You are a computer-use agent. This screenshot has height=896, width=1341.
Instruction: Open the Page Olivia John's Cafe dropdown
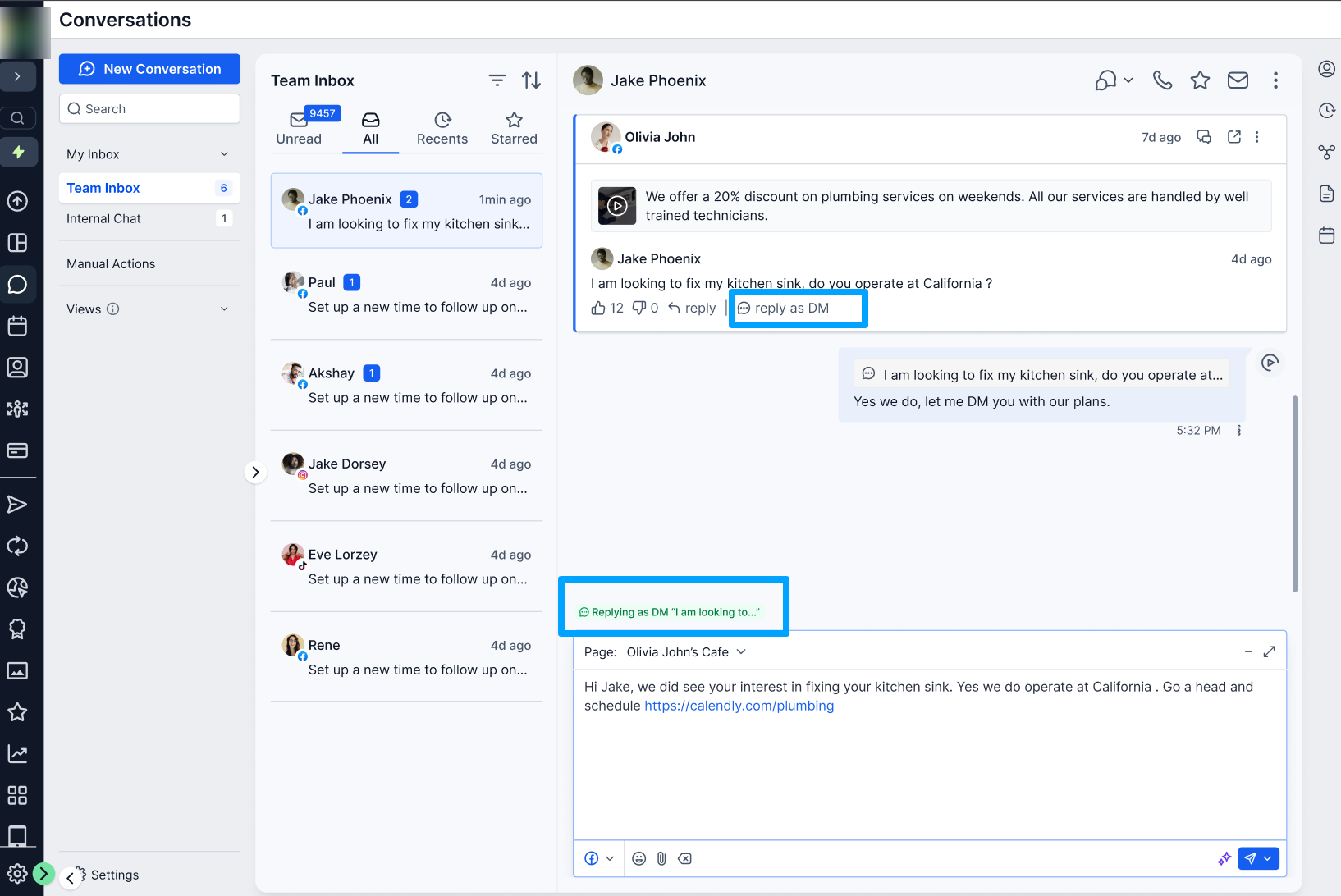pyautogui.click(x=686, y=651)
